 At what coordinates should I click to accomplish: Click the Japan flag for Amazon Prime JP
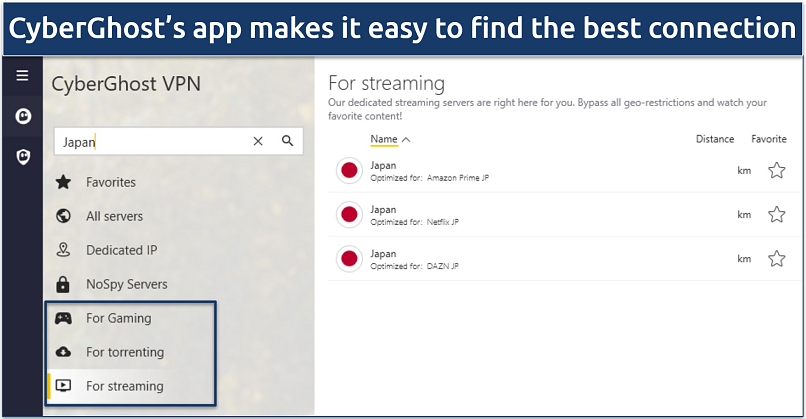(x=349, y=171)
